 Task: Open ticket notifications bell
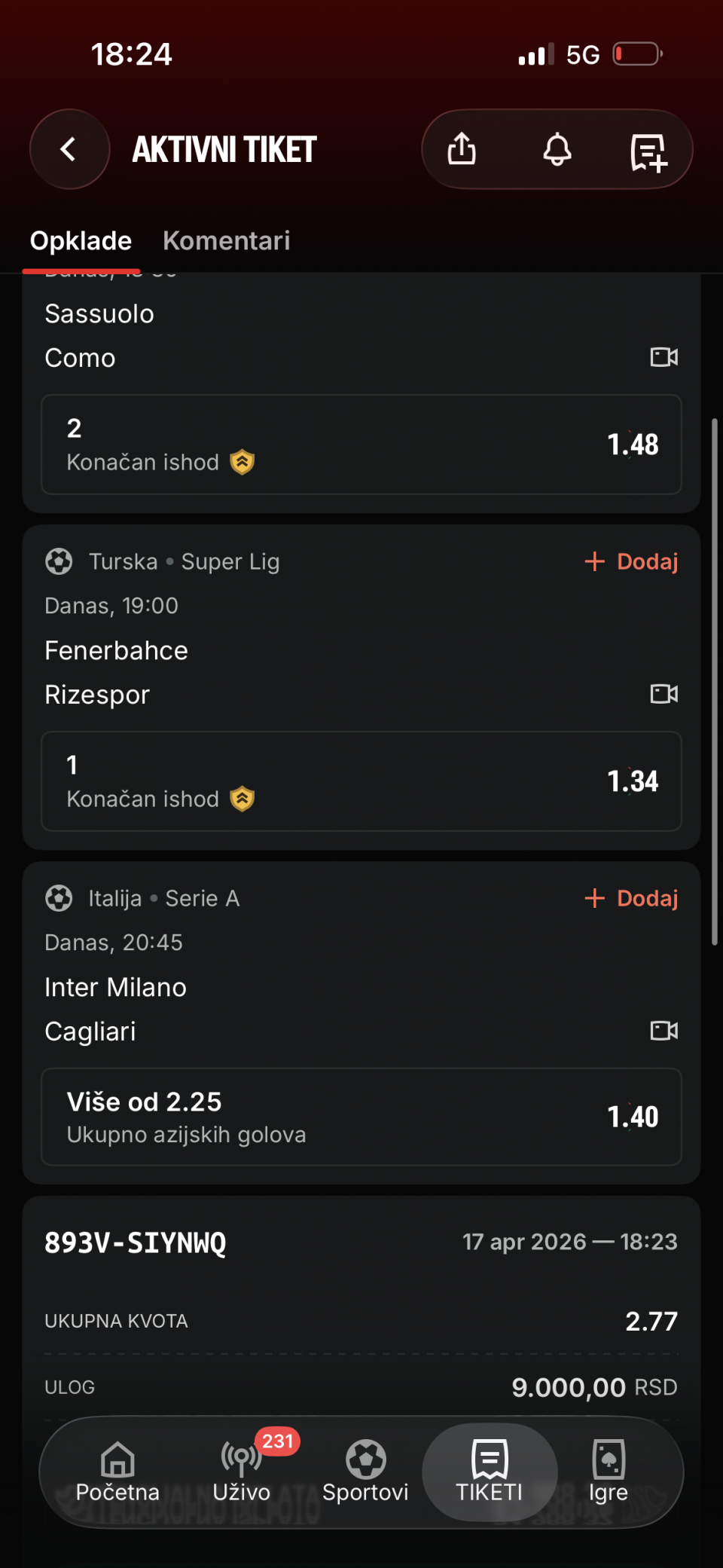click(557, 149)
